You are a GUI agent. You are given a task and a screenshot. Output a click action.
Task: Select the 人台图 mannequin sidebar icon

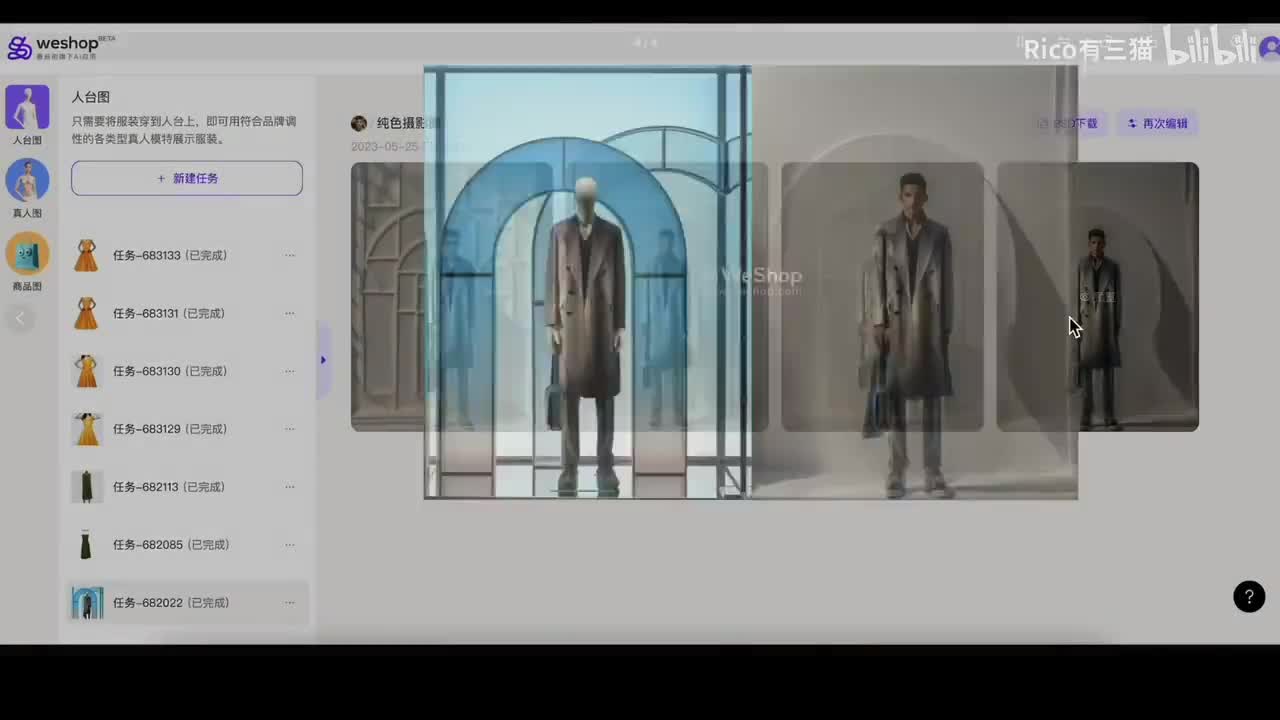click(x=27, y=108)
